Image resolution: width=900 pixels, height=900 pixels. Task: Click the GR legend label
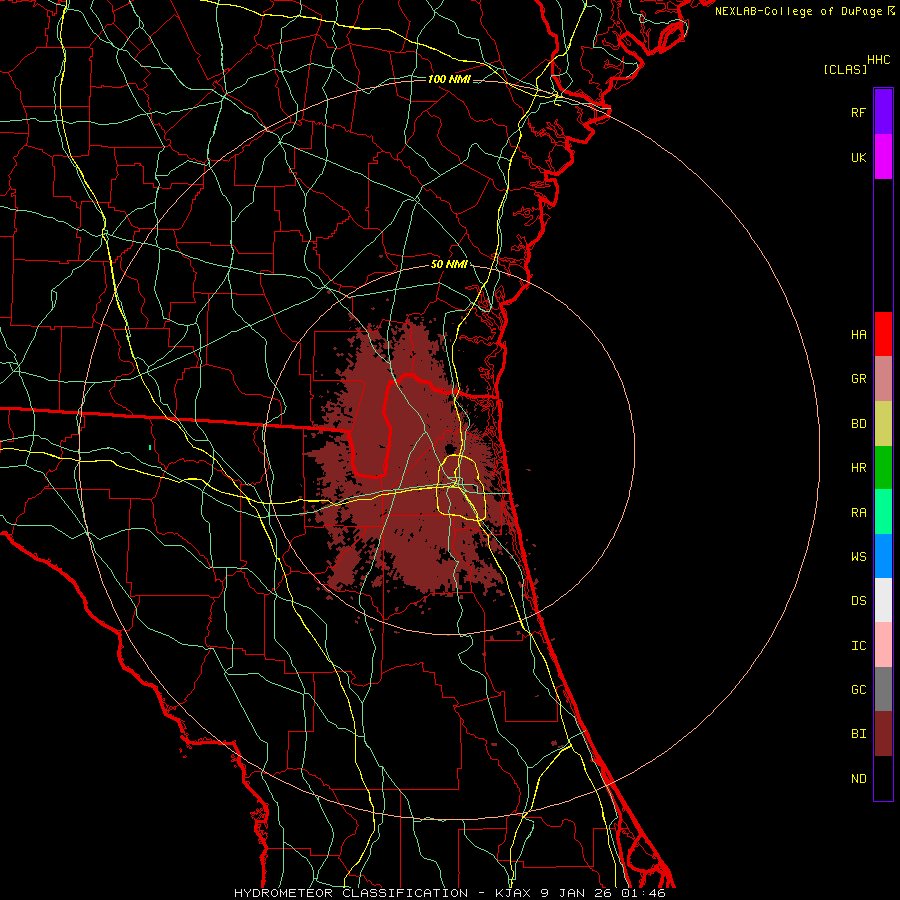(858, 379)
